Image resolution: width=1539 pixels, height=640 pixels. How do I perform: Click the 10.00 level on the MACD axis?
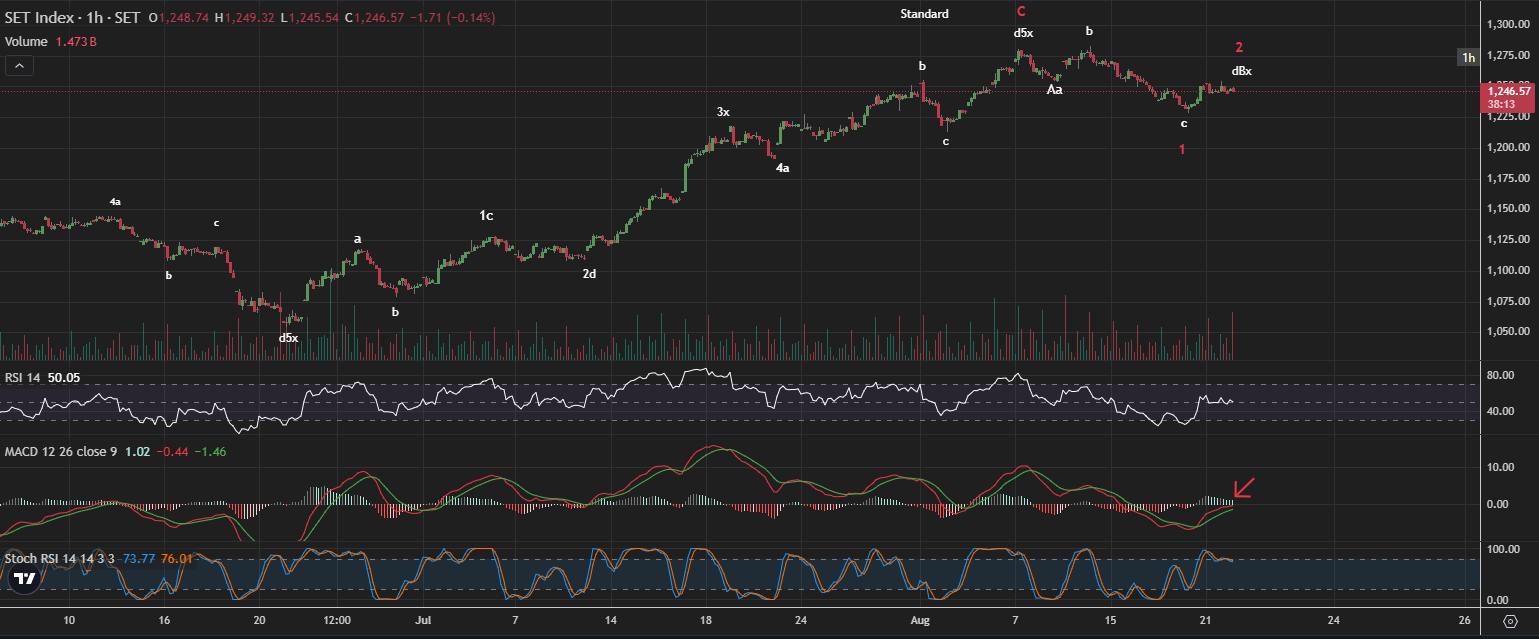tap(1501, 467)
